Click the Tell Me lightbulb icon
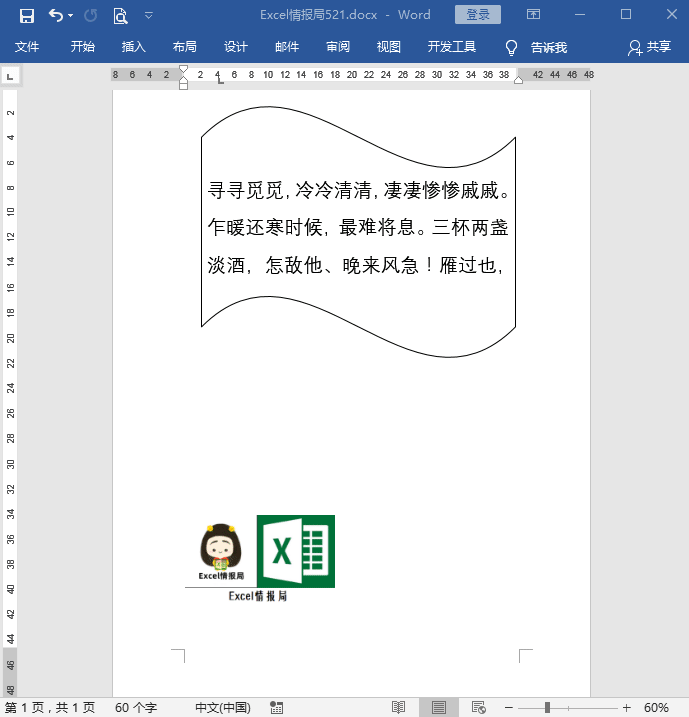 pos(511,48)
